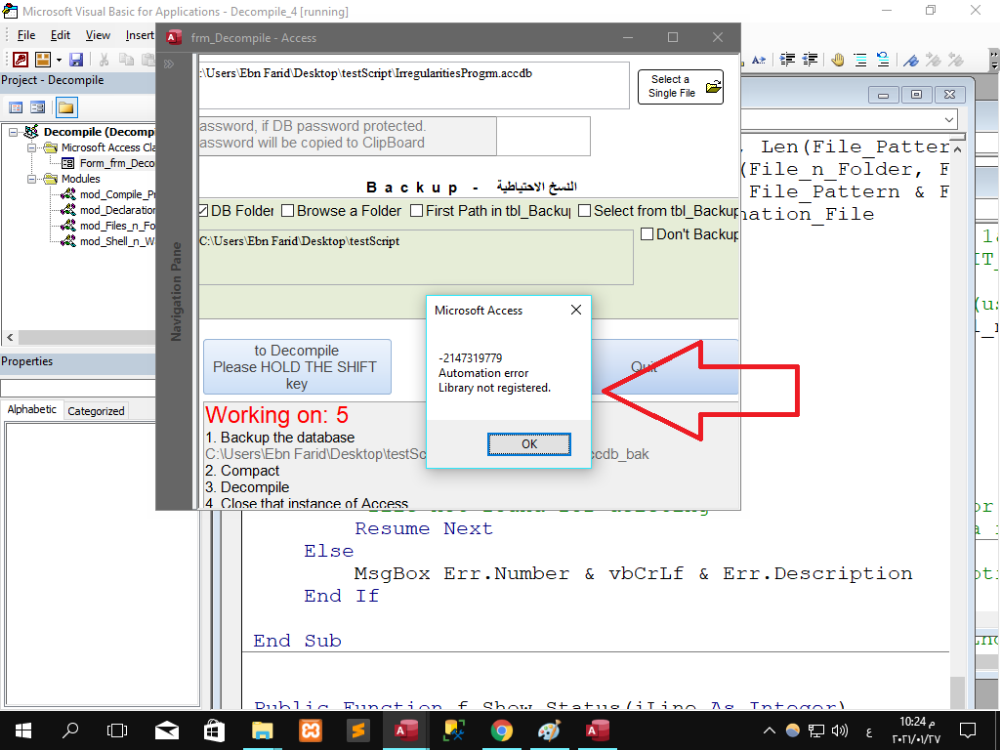1000x750 pixels.
Task: Open the Edit menu
Action: point(61,35)
